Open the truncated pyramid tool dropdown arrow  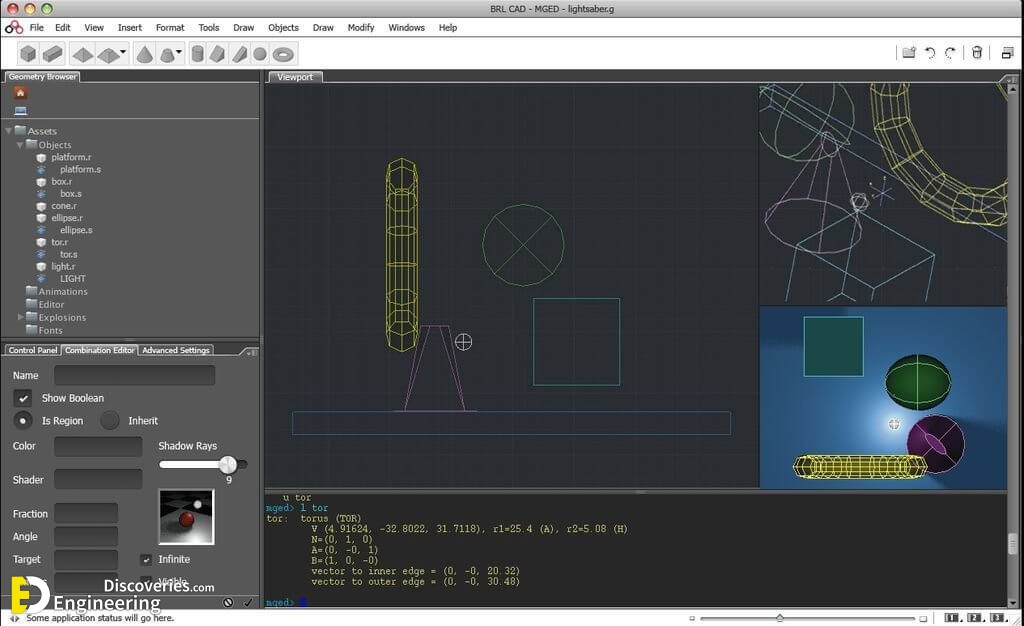[123, 52]
